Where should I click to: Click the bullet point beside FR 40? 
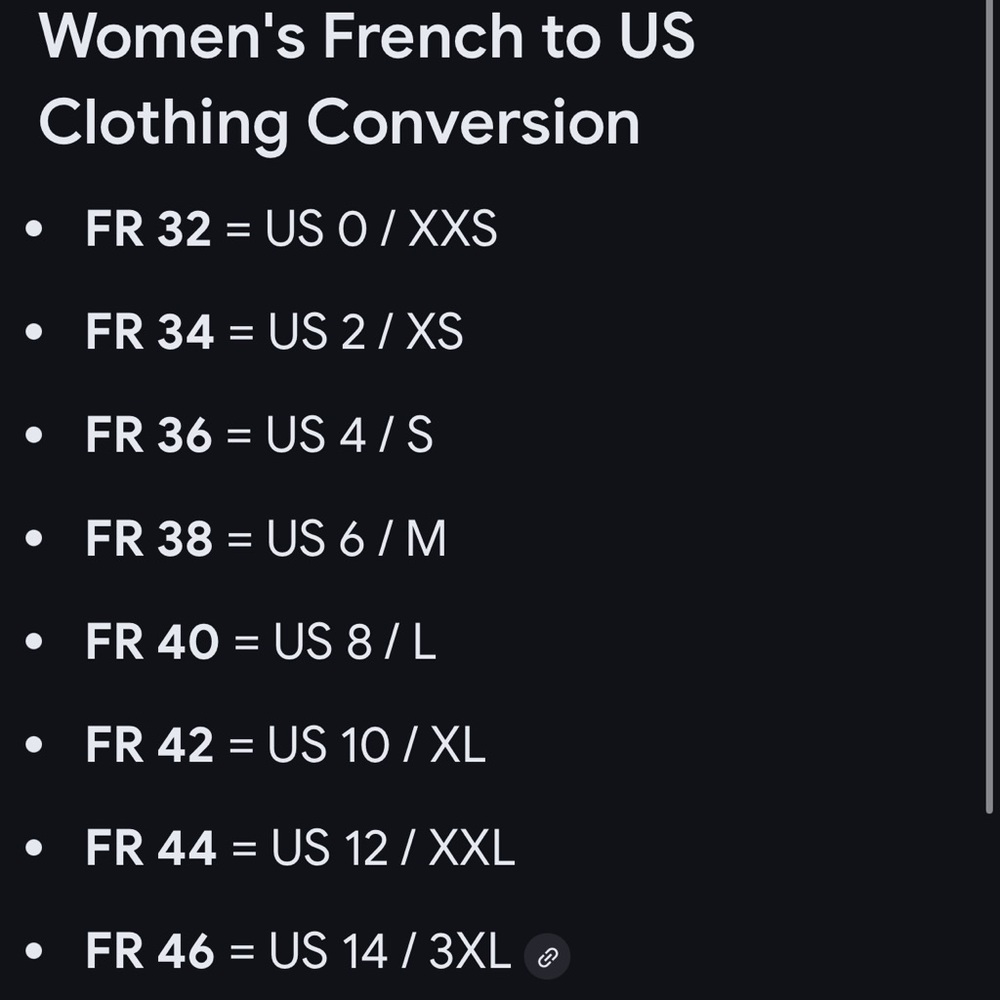35,642
